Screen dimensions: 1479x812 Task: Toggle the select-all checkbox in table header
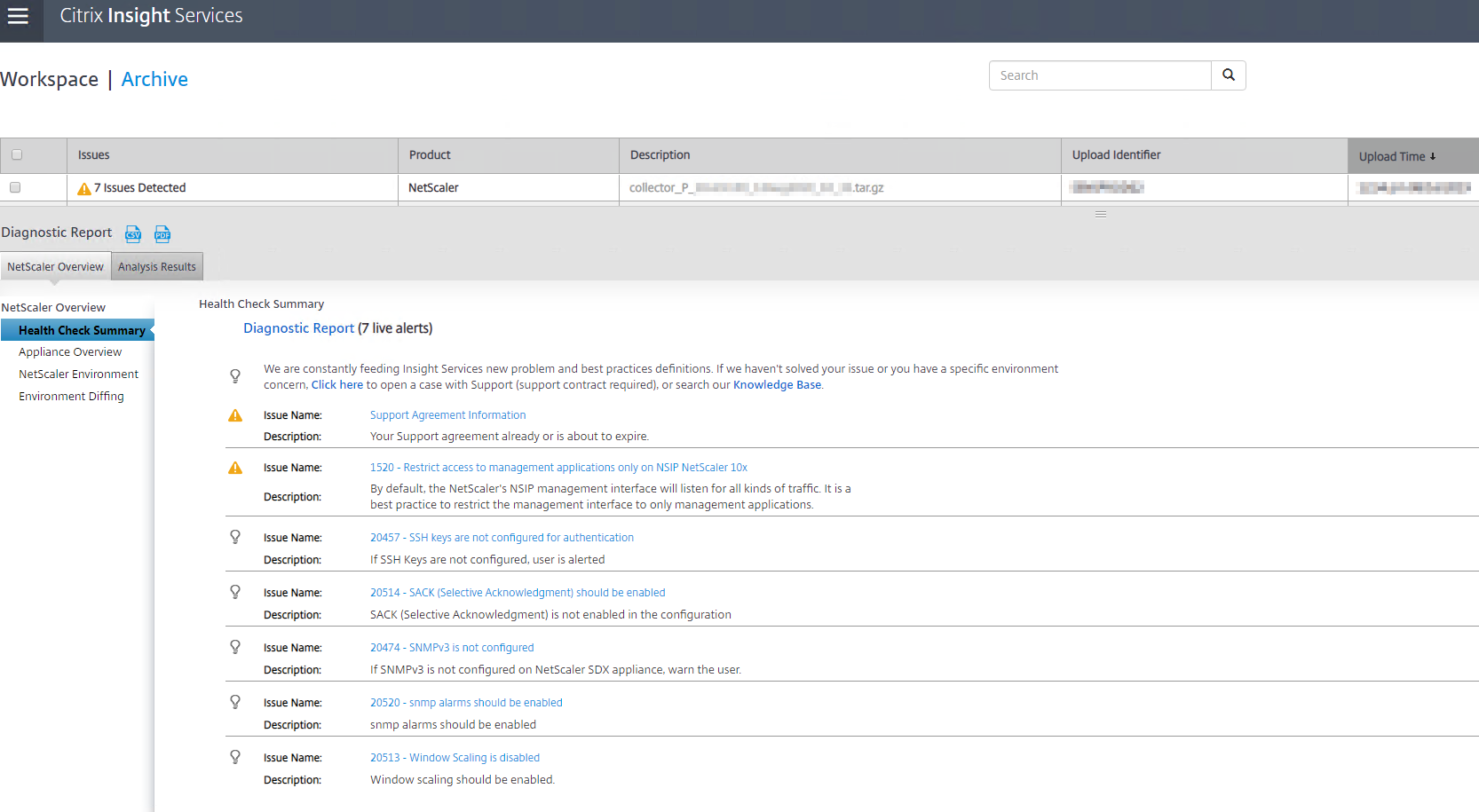(x=17, y=155)
